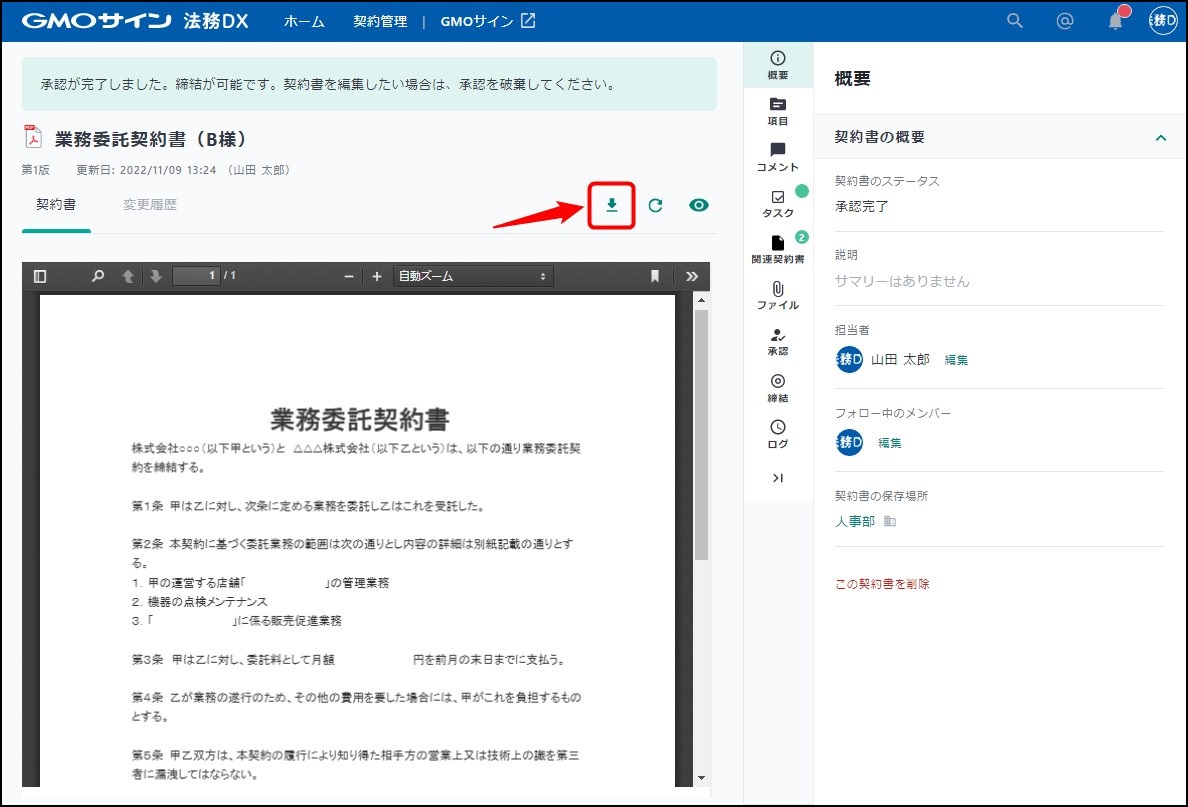Click the PDF file icon by title
Image resolution: width=1188 pixels, height=807 pixels.
pyautogui.click(x=33, y=137)
